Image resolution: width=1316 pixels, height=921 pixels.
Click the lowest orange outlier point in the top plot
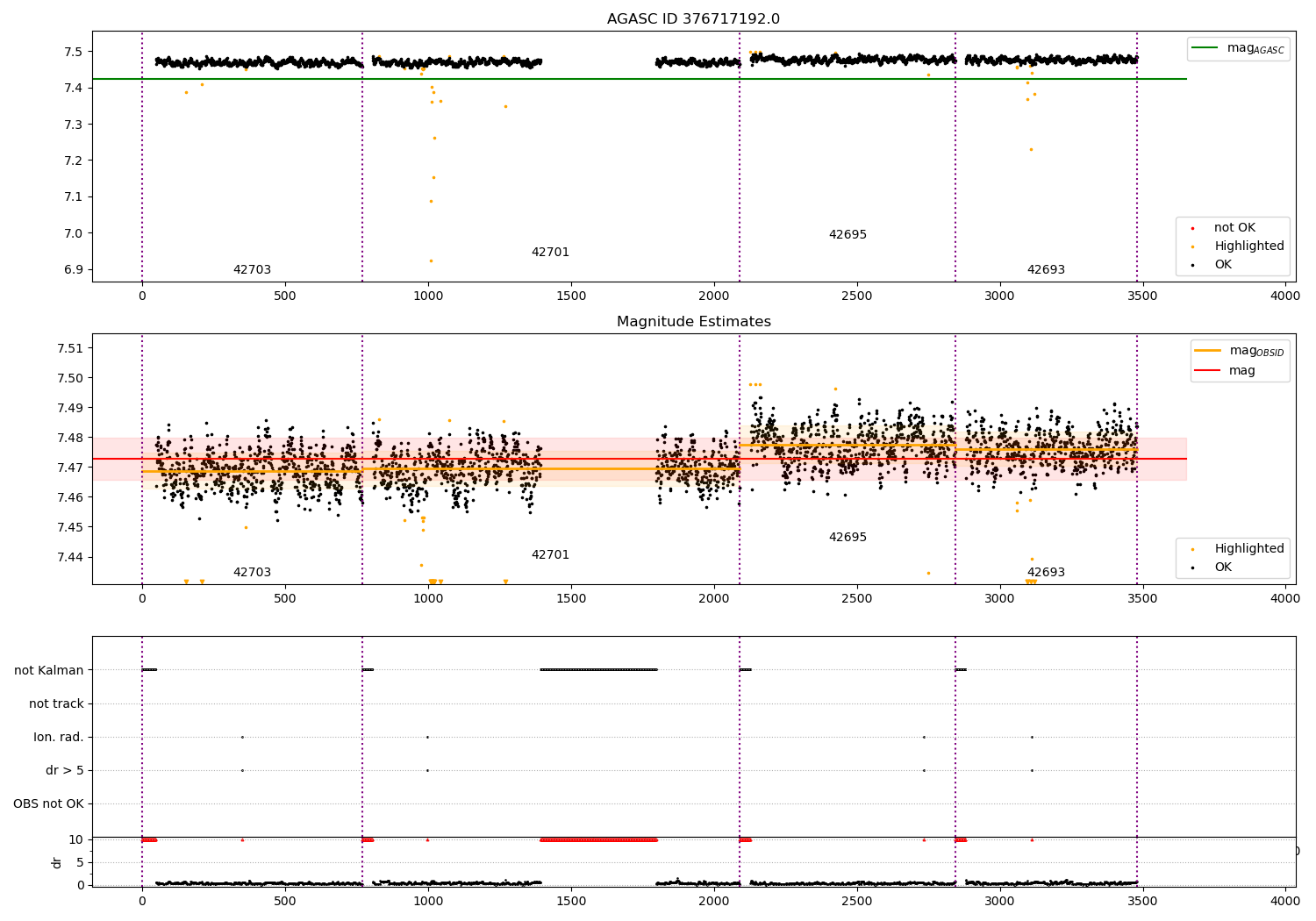(x=431, y=261)
